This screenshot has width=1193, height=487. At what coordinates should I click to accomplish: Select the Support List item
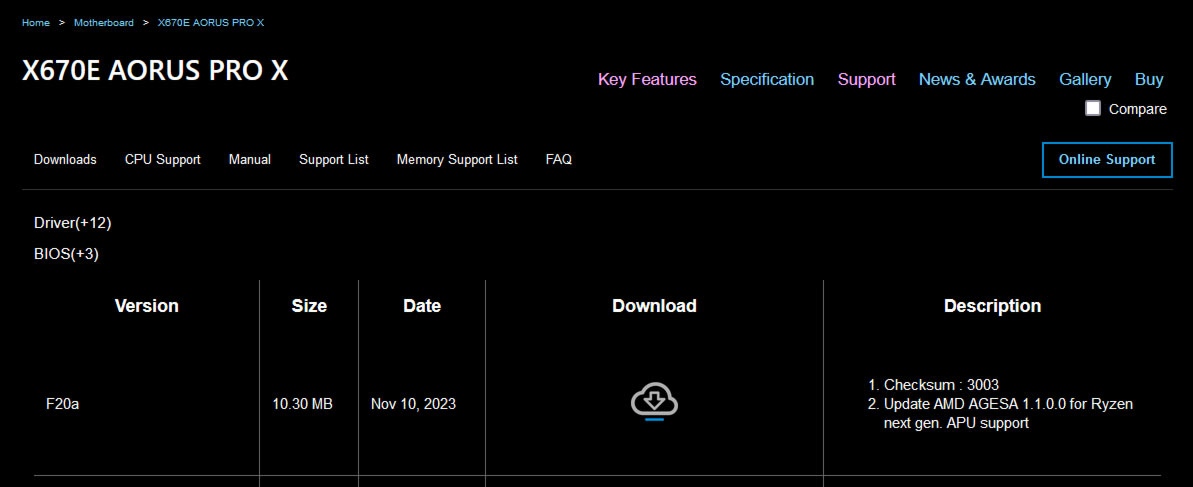[x=334, y=159]
